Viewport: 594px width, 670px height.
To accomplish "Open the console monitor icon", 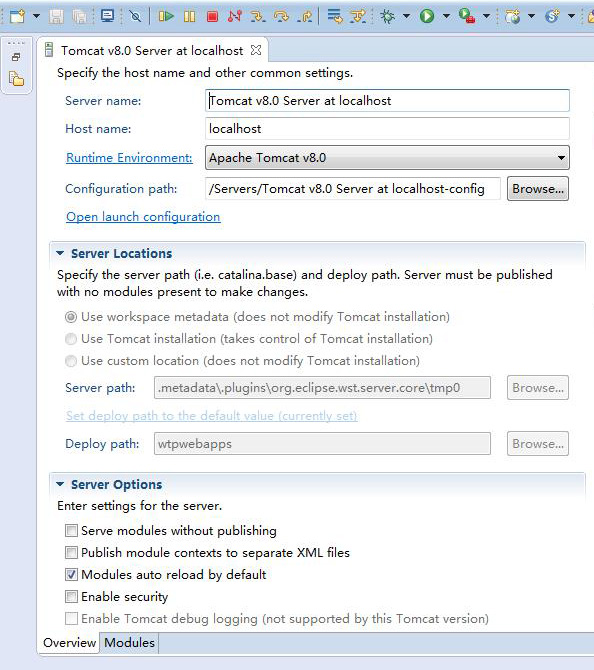I will [107, 16].
